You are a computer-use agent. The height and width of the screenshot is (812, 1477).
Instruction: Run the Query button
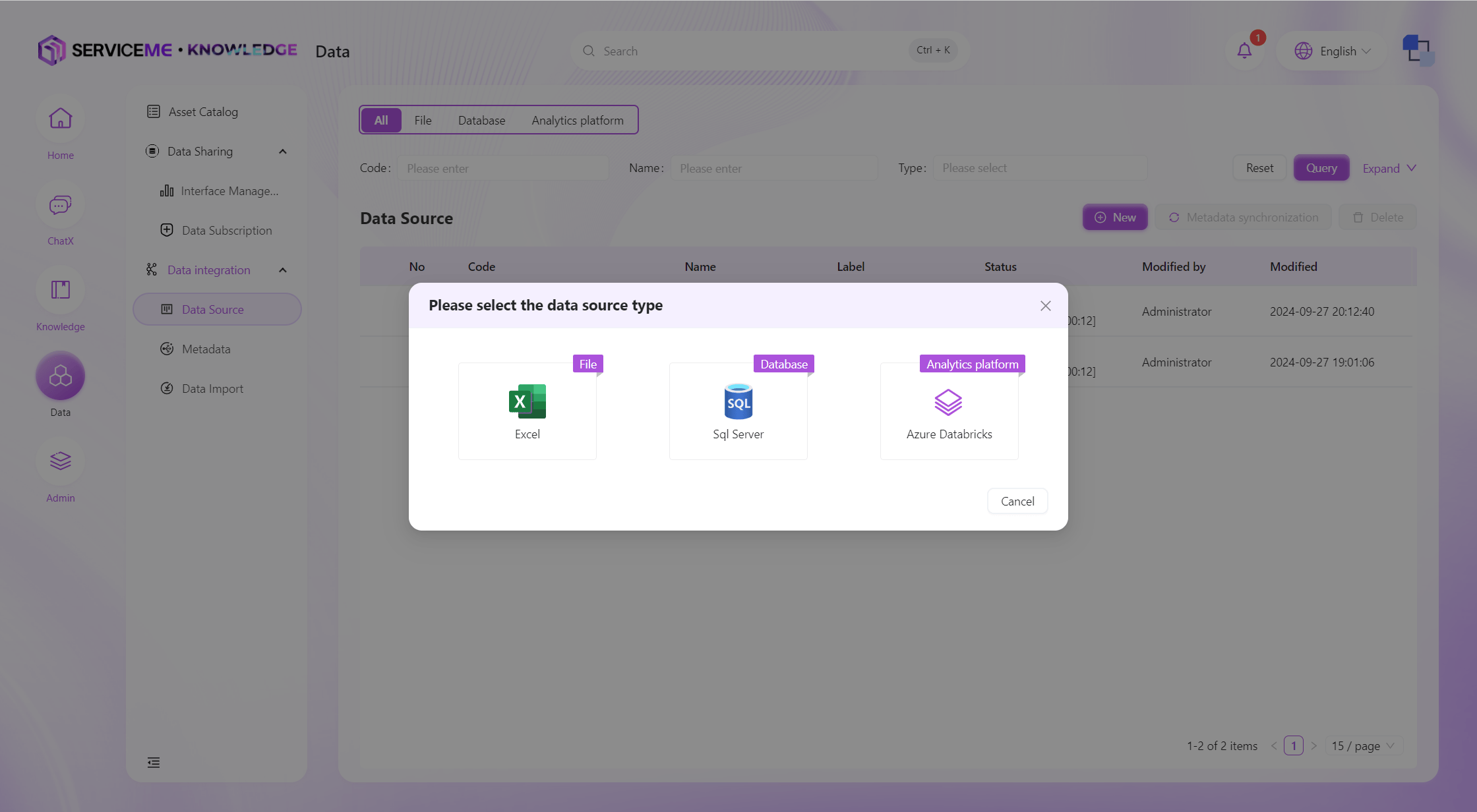coord(1321,168)
